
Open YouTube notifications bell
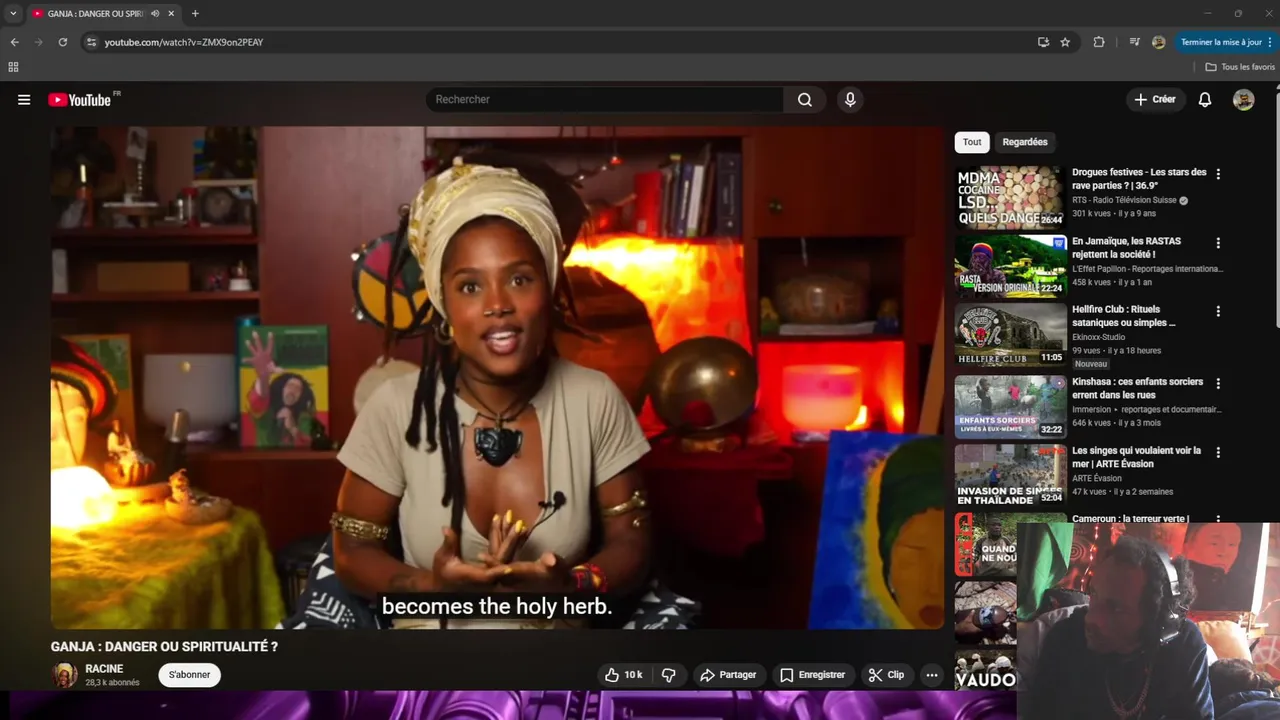click(1205, 100)
